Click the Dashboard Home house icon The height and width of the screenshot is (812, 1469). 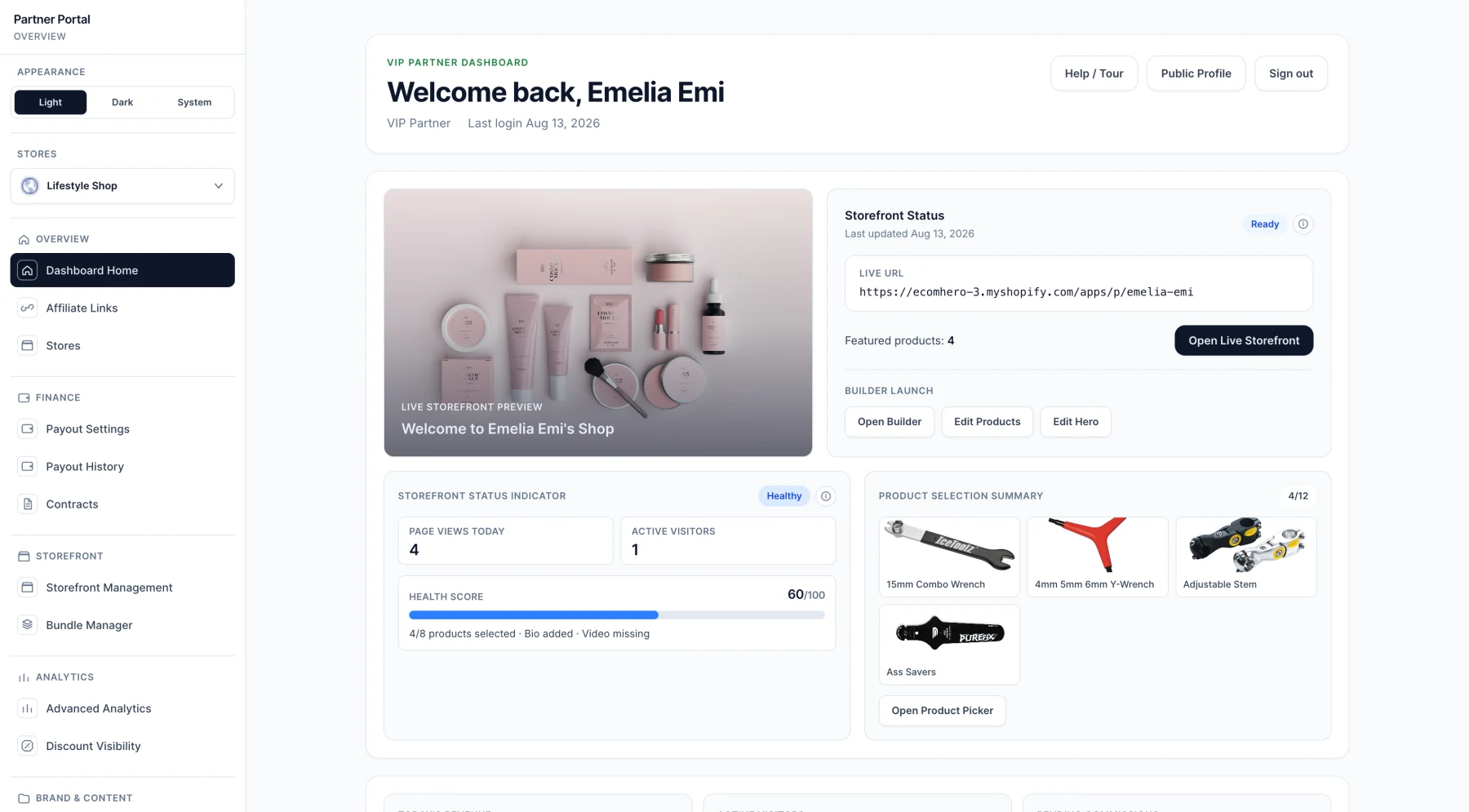(28, 270)
